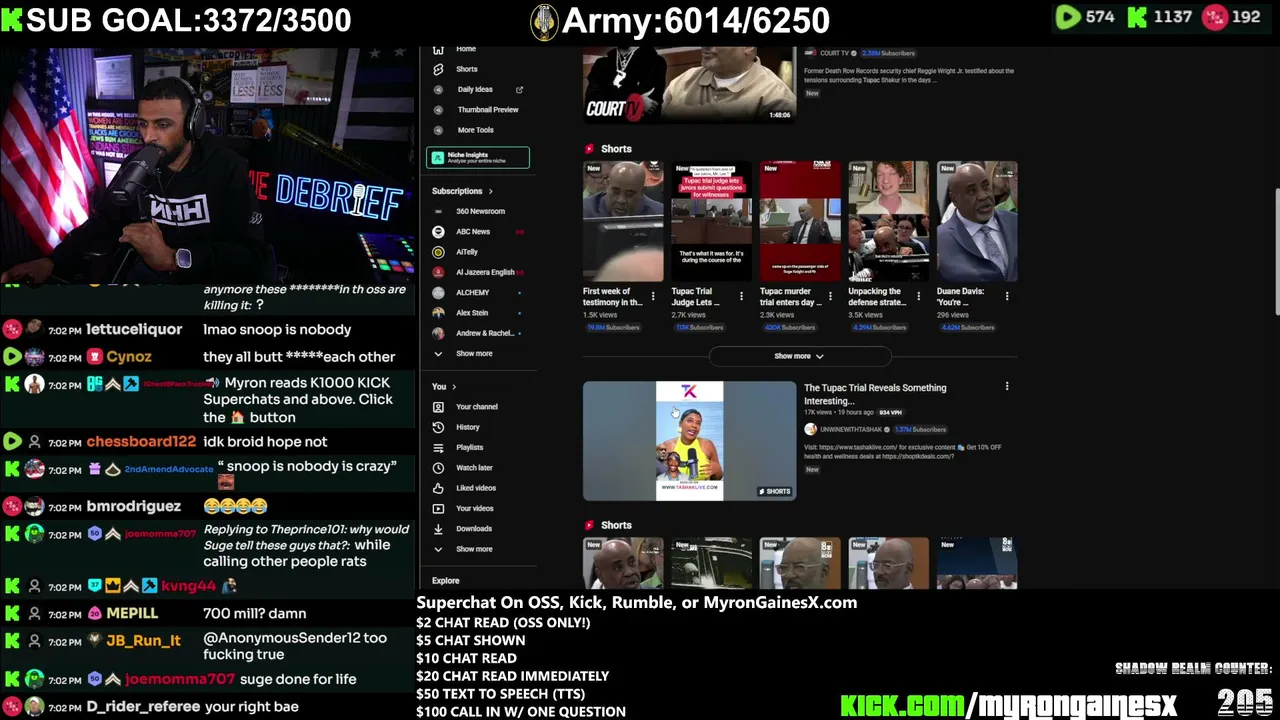Viewport: 1280px width, 720px height.
Task: Open options menu for 'Duane Davis' short
Action: click(x=1007, y=296)
